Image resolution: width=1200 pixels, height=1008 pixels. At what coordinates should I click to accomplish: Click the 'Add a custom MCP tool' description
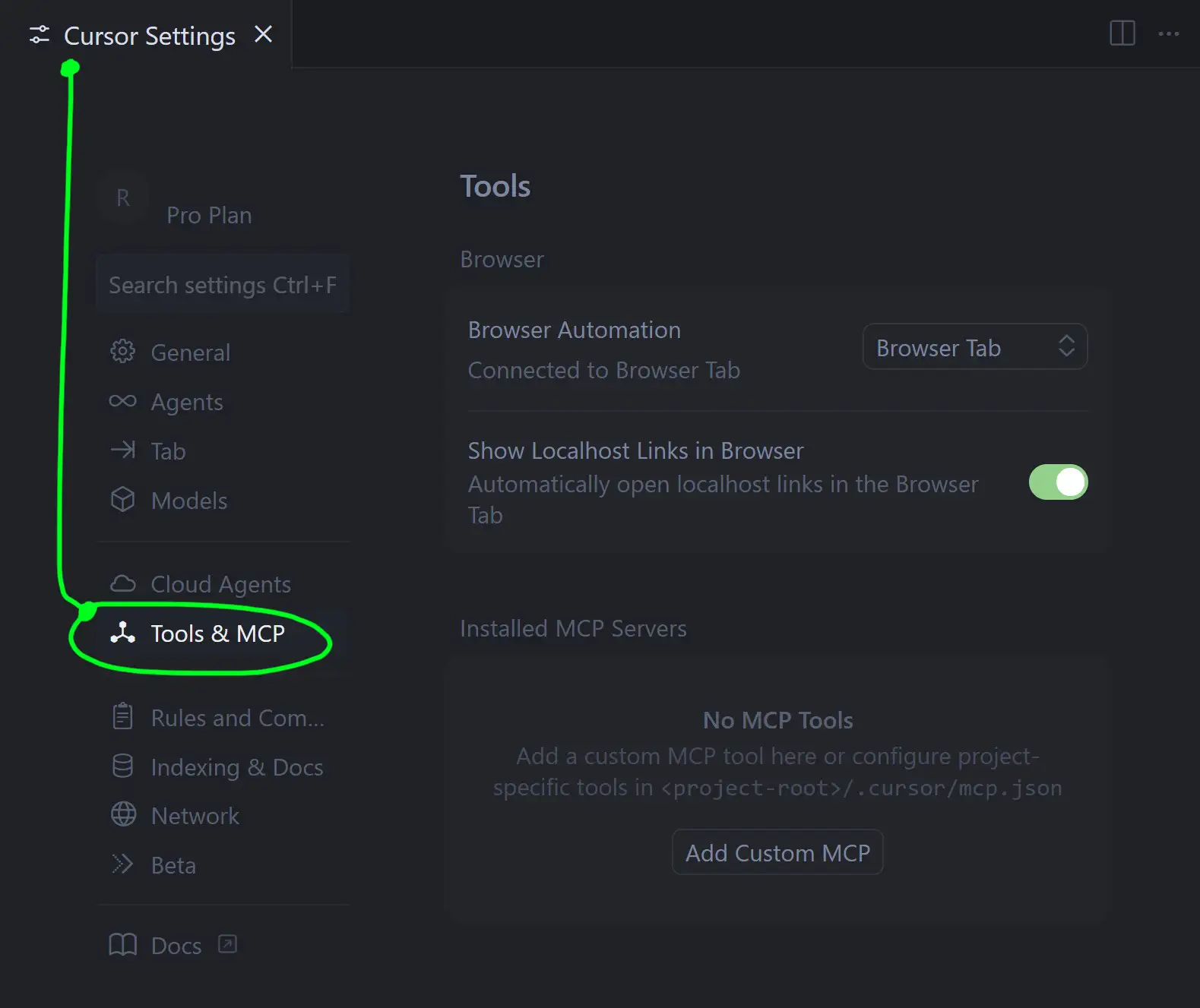(777, 772)
